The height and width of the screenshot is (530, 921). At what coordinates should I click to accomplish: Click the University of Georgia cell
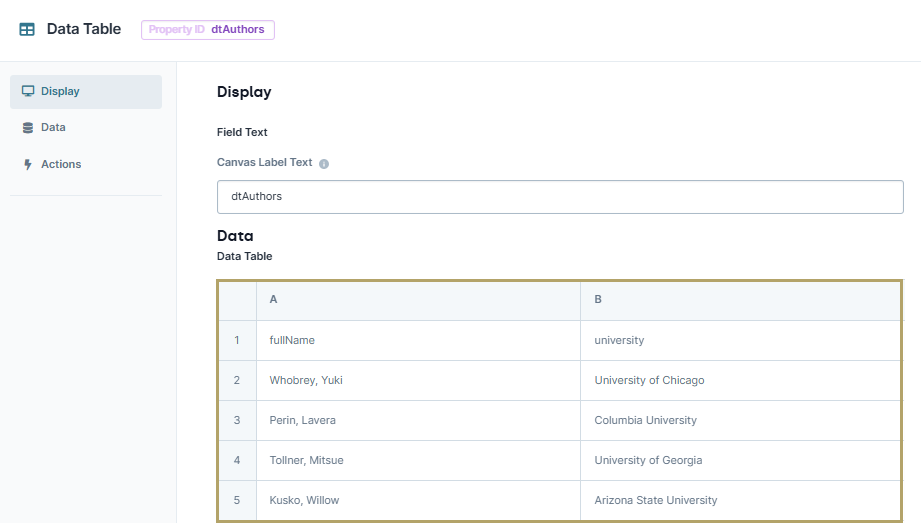741,460
